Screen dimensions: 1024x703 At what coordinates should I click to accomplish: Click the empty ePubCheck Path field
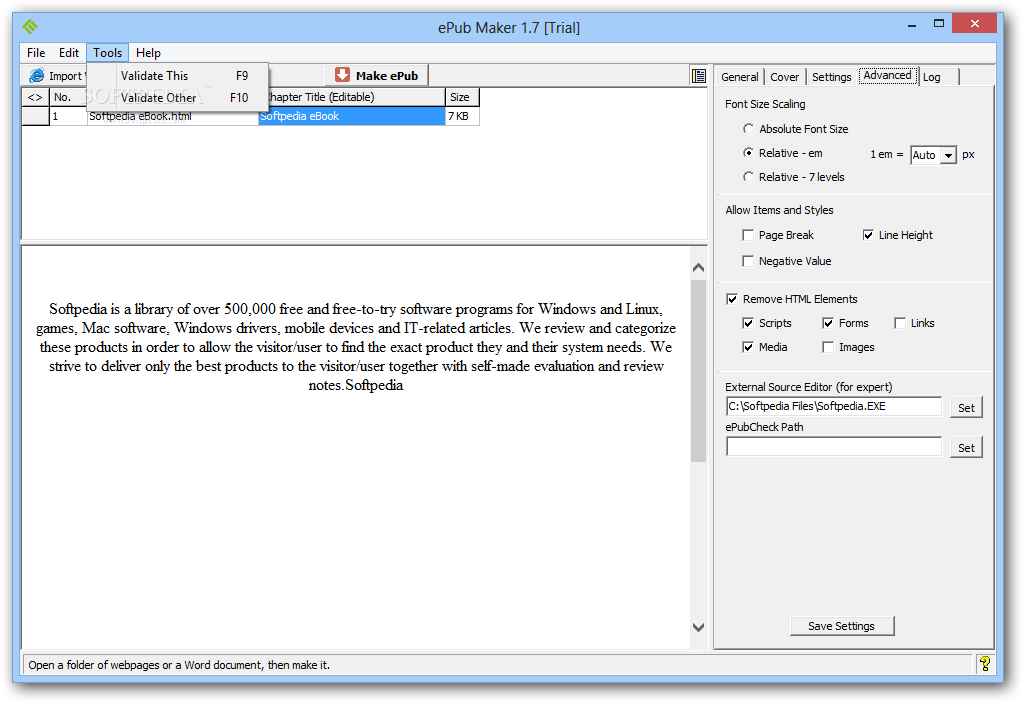pyautogui.click(x=834, y=447)
